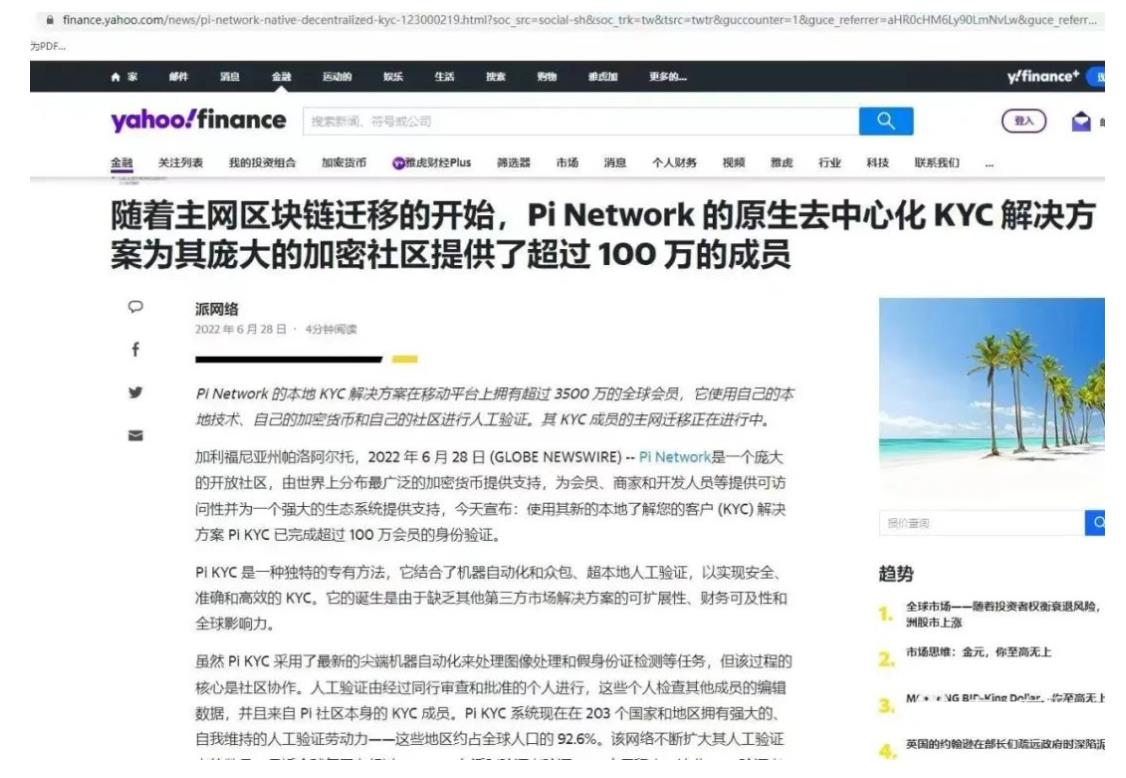Screen dimensions: 1126x778
Task: Click the browser address bar URL
Action: pyautogui.click(x=579, y=20)
